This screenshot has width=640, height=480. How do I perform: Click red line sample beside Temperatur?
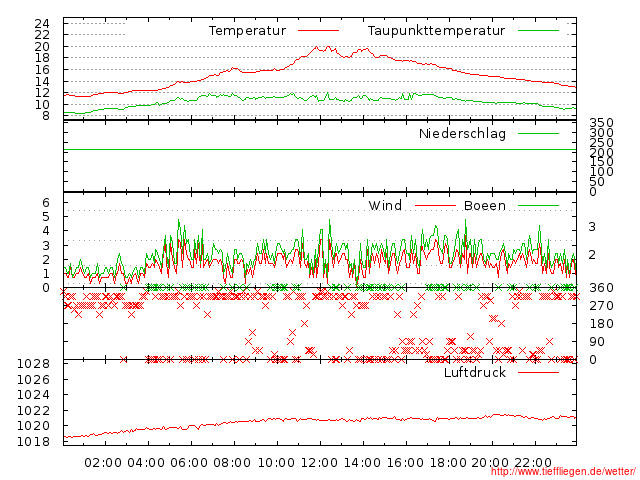(318, 31)
